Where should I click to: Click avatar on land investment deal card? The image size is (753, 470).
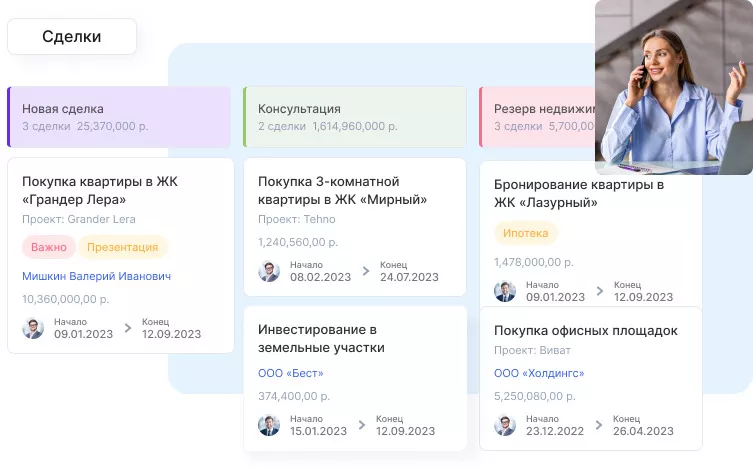(x=269, y=425)
